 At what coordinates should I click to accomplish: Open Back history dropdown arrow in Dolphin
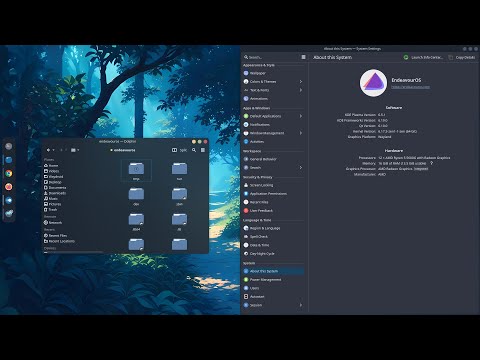click(x=53, y=150)
